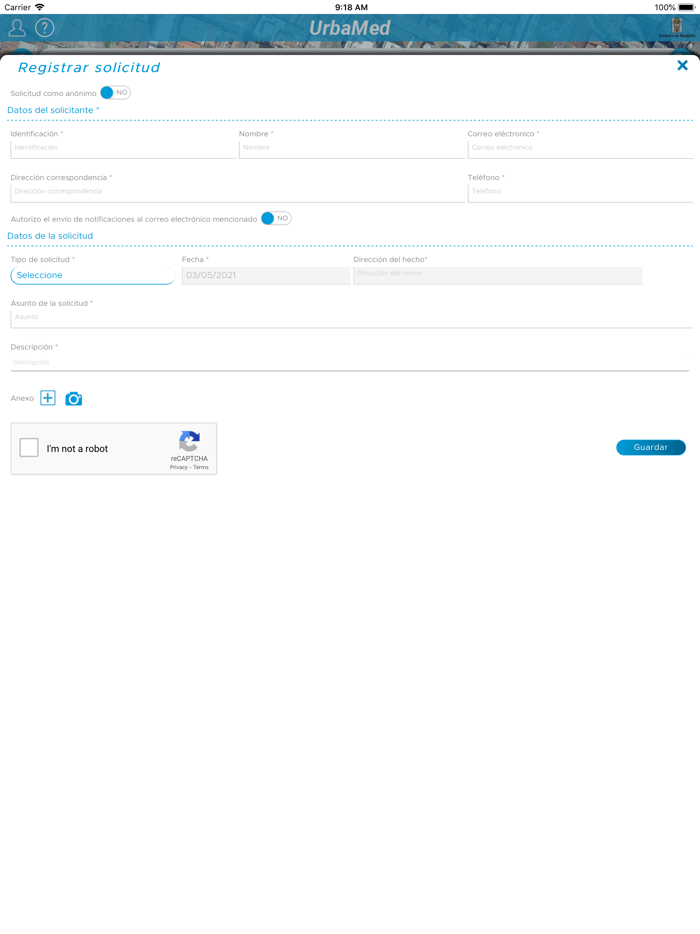Toggle email notifications authorization switch
This screenshot has width=700, height=934.
point(276,219)
